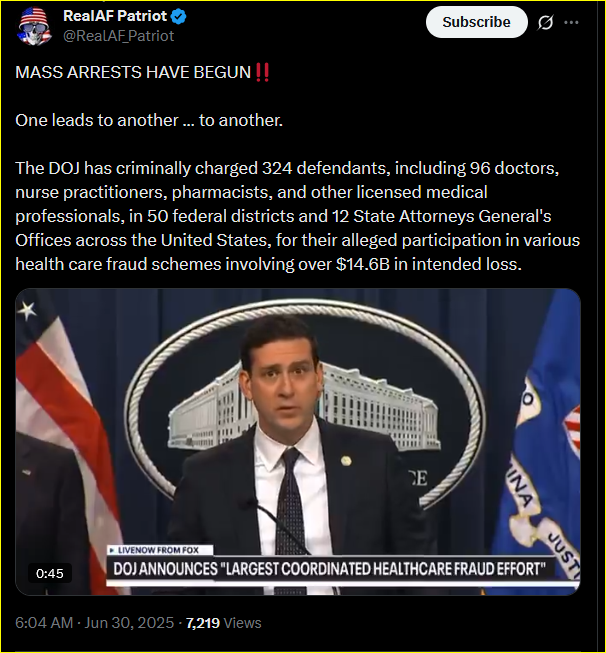This screenshot has width=606, height=653.
Task: Open the RealAF Patriot profile avatar
Action: tap(35, 26)
